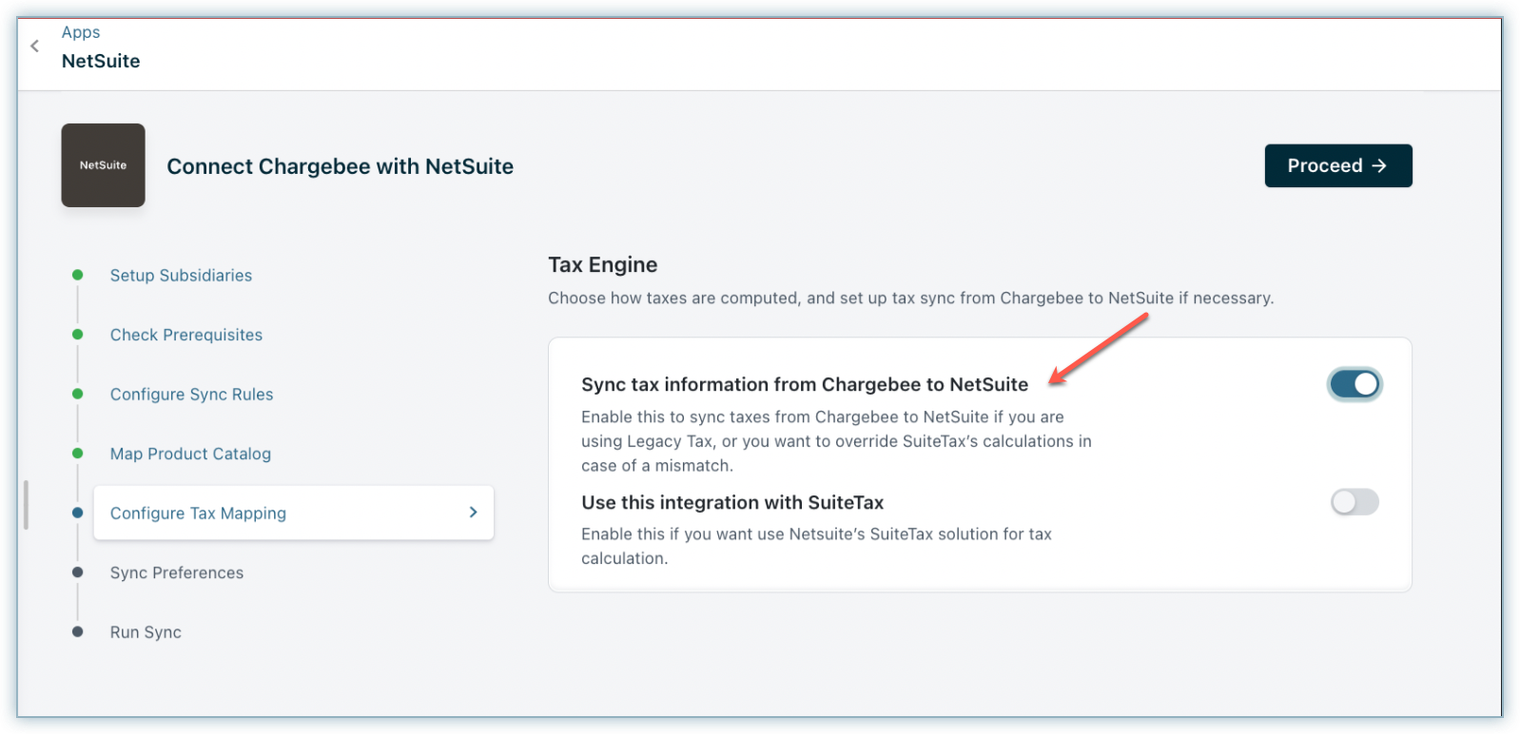Click the green dot beside Configure Sync Rules
1520x734 pixels.
coord(78,394)
